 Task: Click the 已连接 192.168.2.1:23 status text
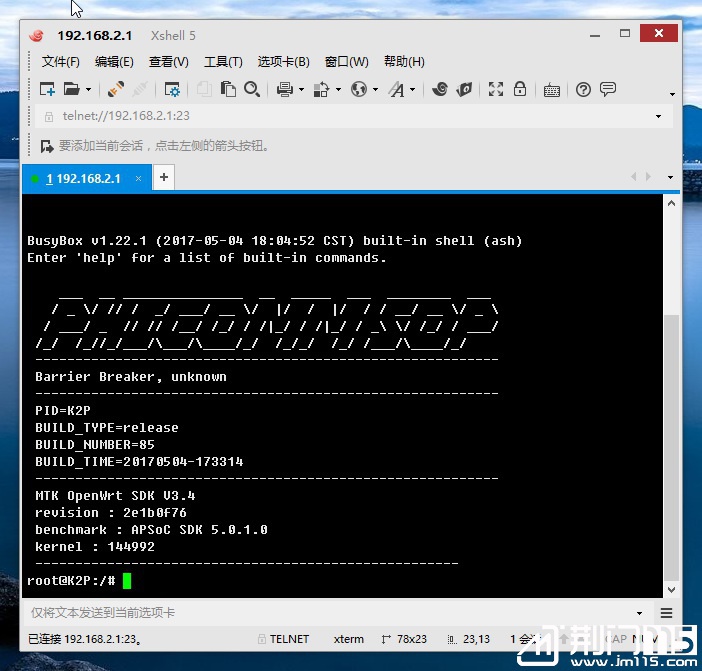[x=84, y=639]
